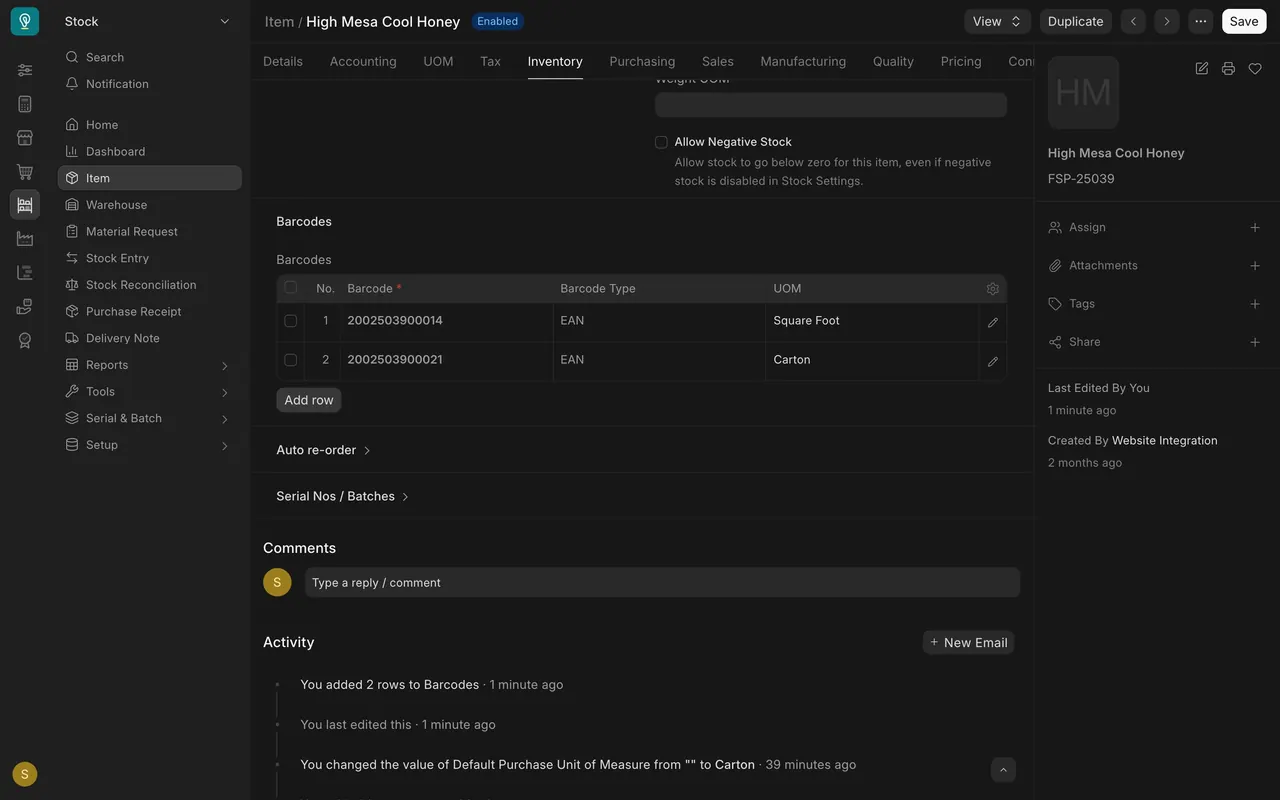1280x800 pixels.
Task: Check the barcode row 2 checkbox
Action: coord(290,360)
